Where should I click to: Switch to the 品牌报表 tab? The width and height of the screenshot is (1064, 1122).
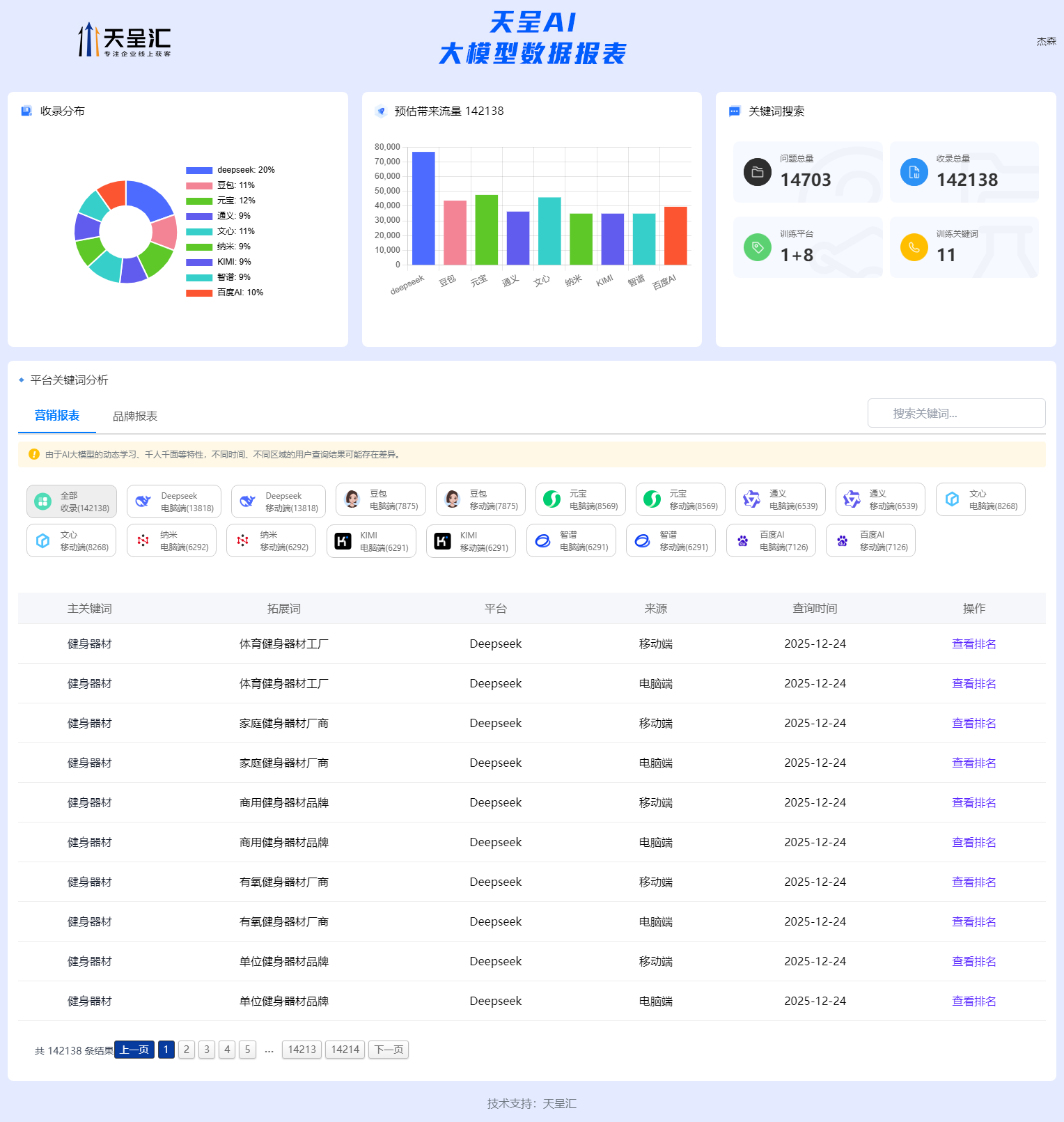(135, 416)
